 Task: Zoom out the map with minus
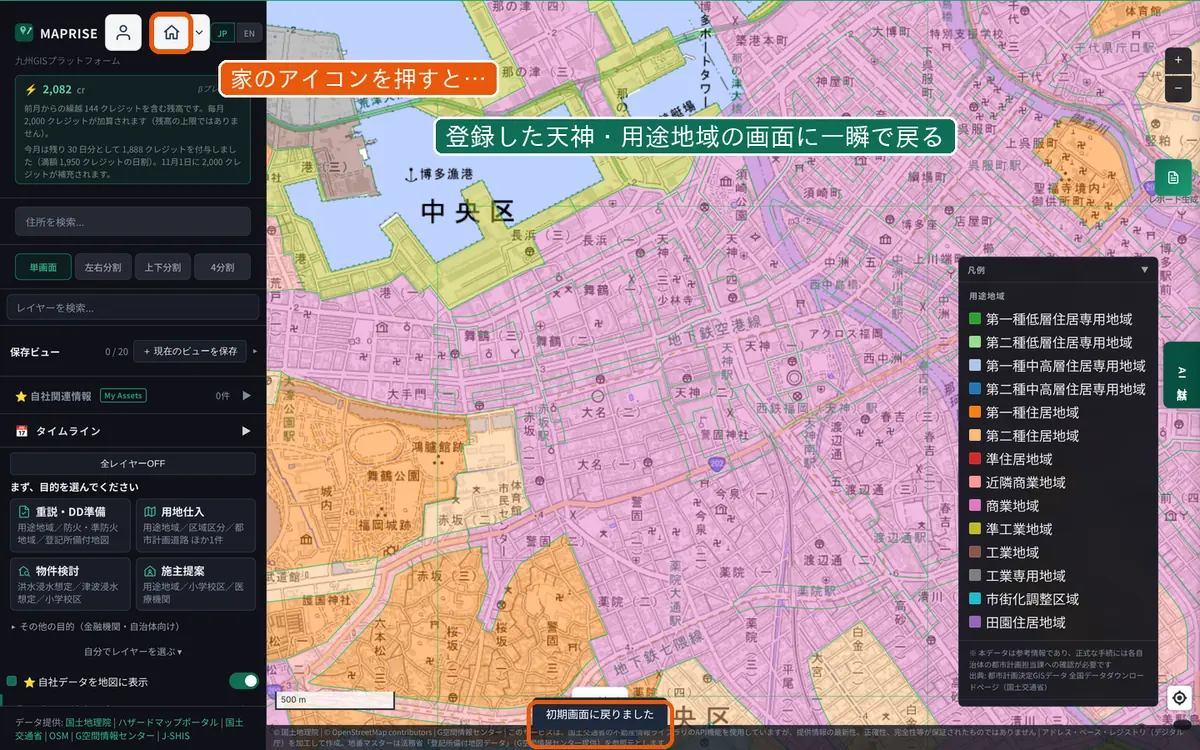[1178, 88]
